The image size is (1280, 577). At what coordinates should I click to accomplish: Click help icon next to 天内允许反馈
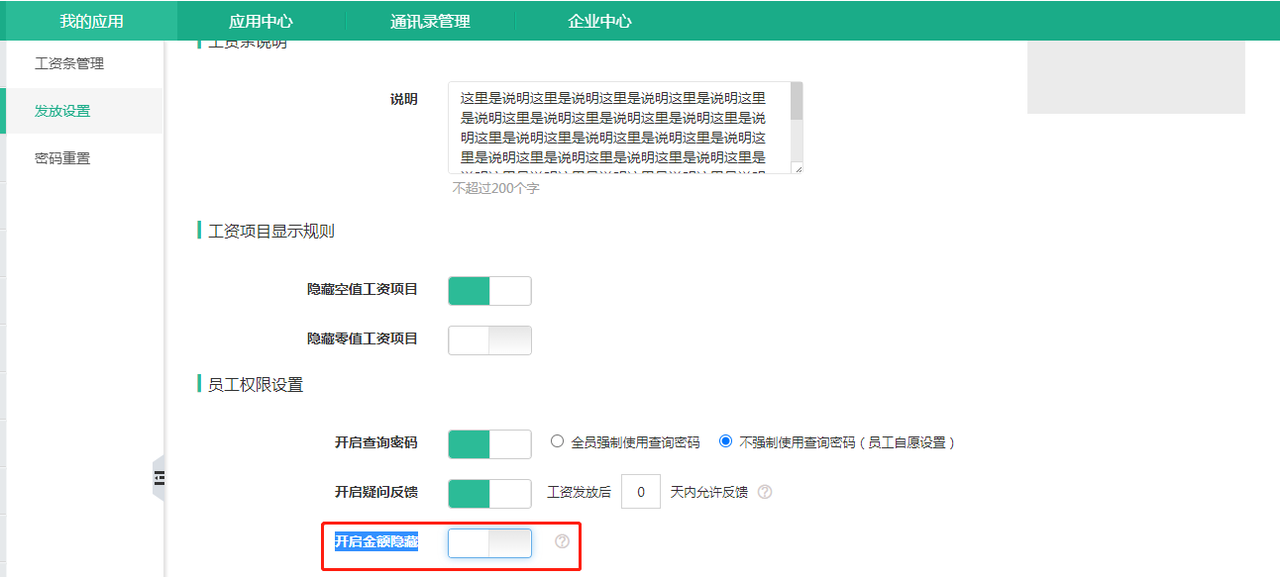pyautogui.click(x=765, y=492)
